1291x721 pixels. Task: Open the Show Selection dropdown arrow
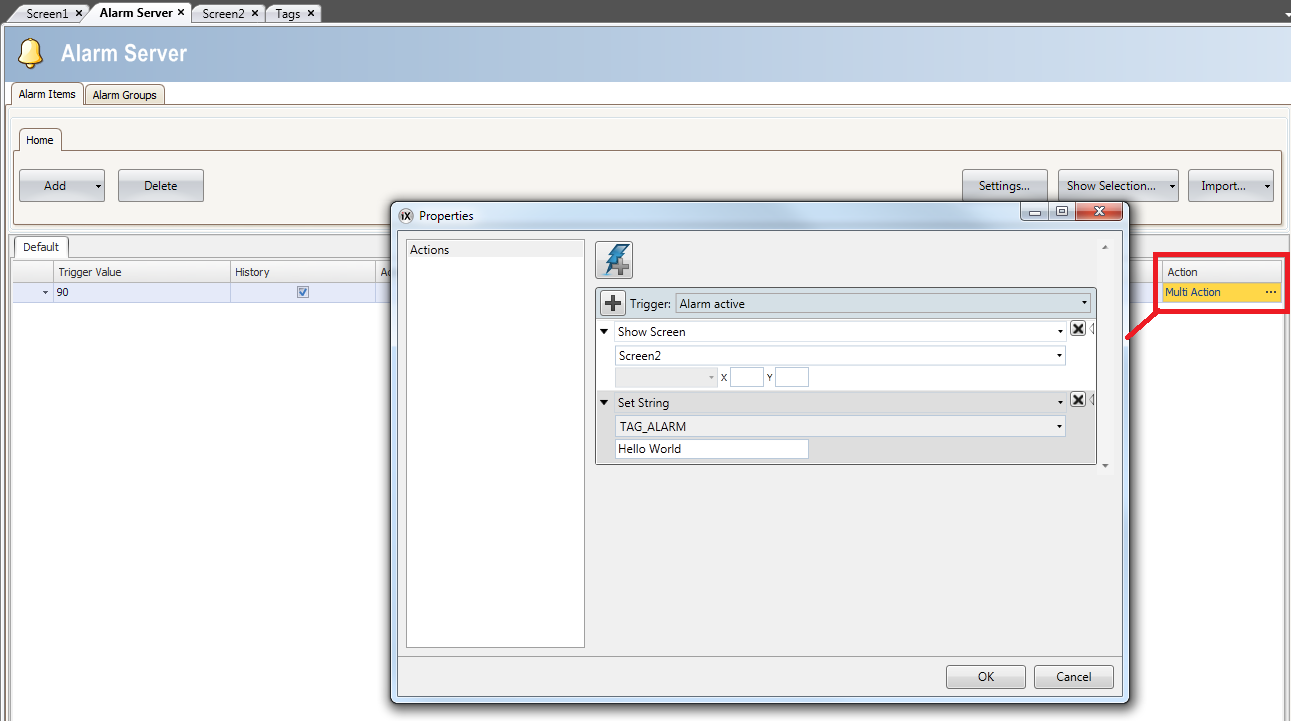(x=1171, y=186)
